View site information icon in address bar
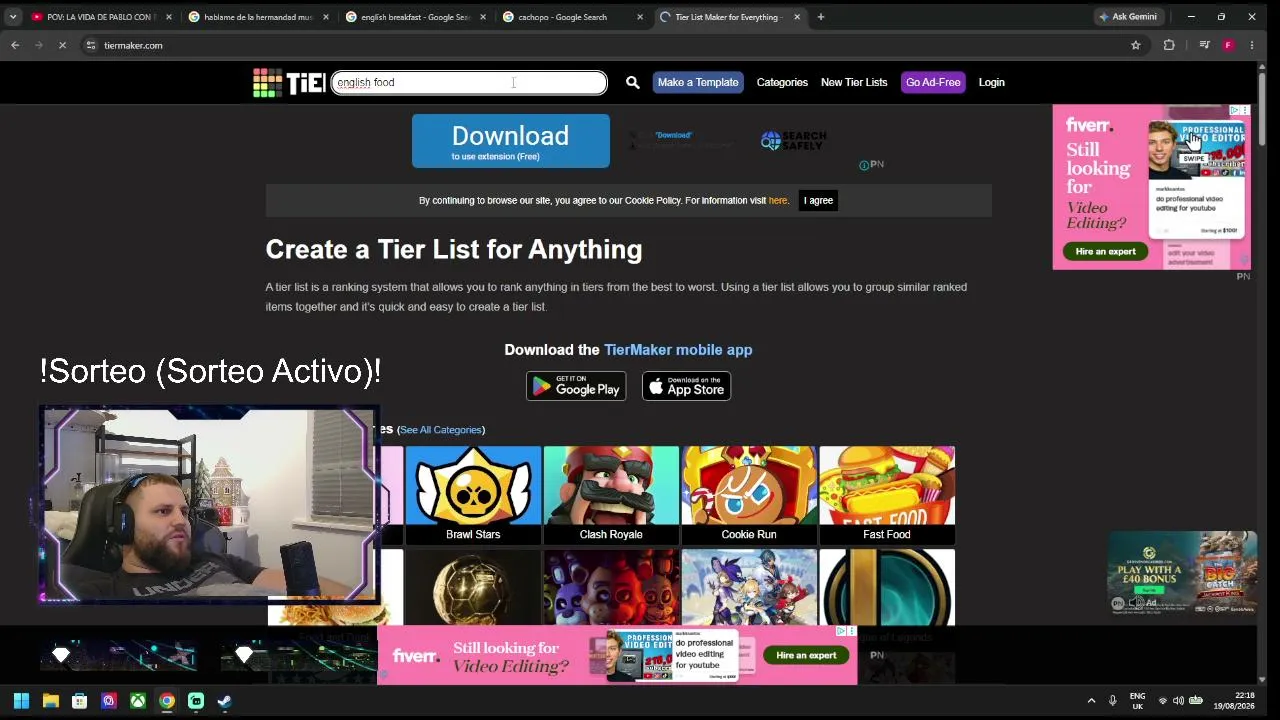Screen dimensions: 1280x720 [90, 45]
